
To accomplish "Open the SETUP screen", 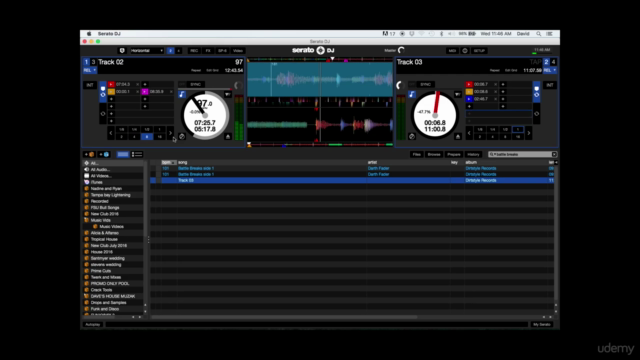I will [479, 51].
